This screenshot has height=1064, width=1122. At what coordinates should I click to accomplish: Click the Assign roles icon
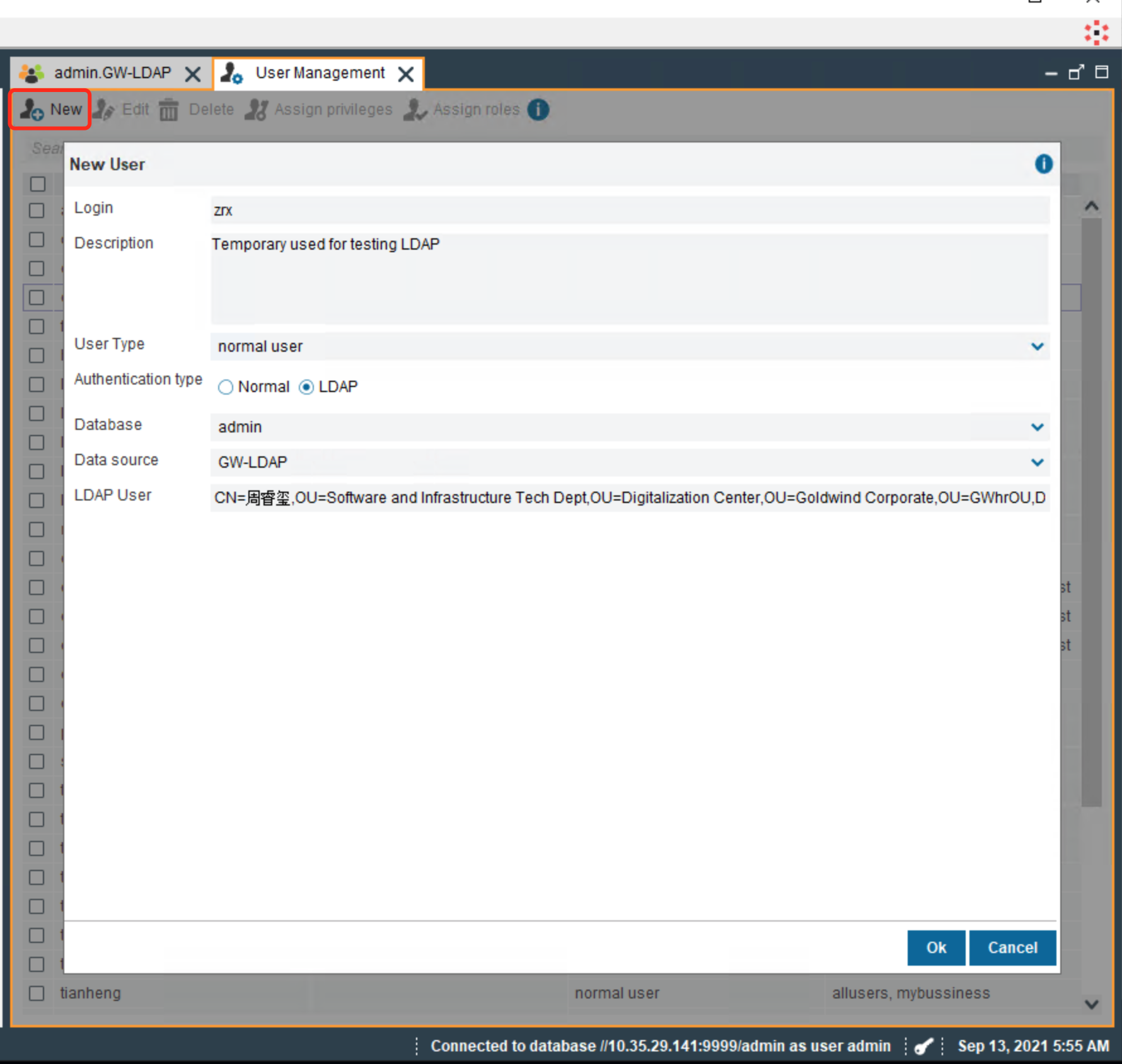pos(415,110)
